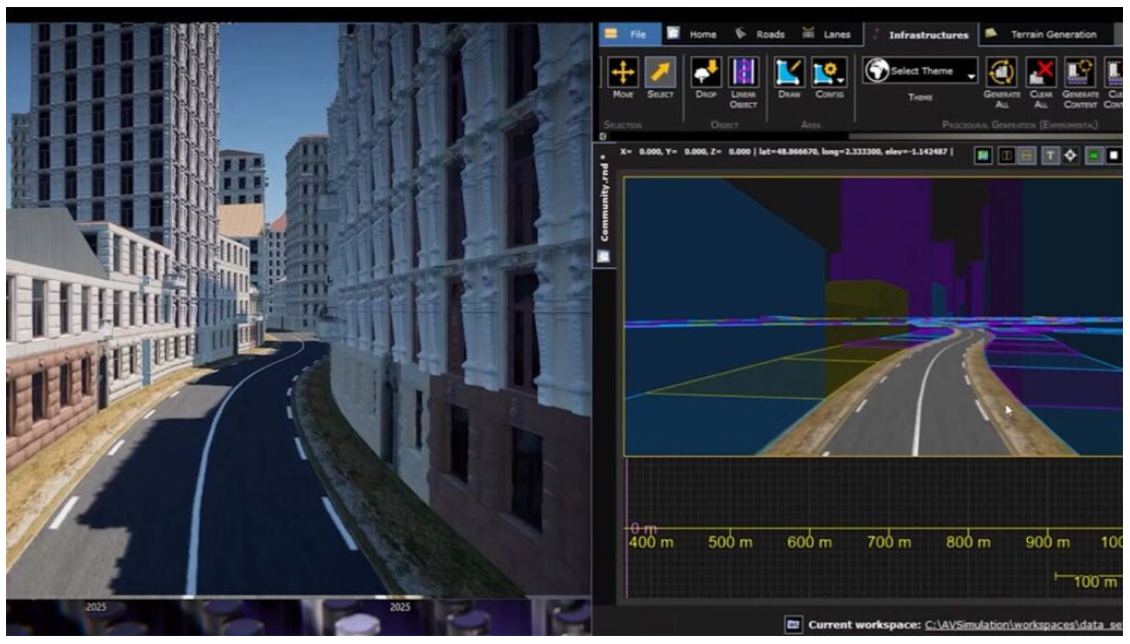Run Generate All procedural generation

(x=1002, y=73)
